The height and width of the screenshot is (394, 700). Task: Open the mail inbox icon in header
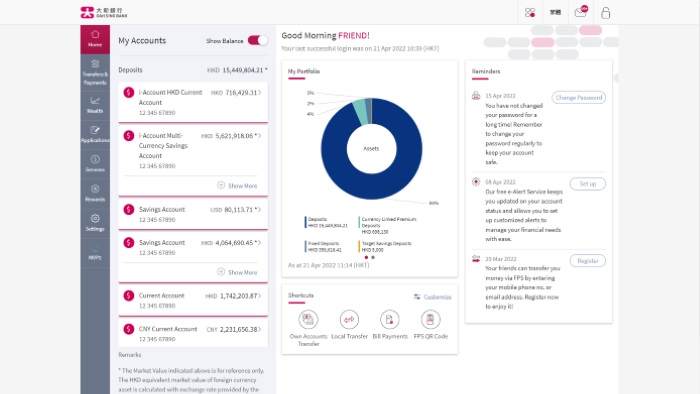581,12
